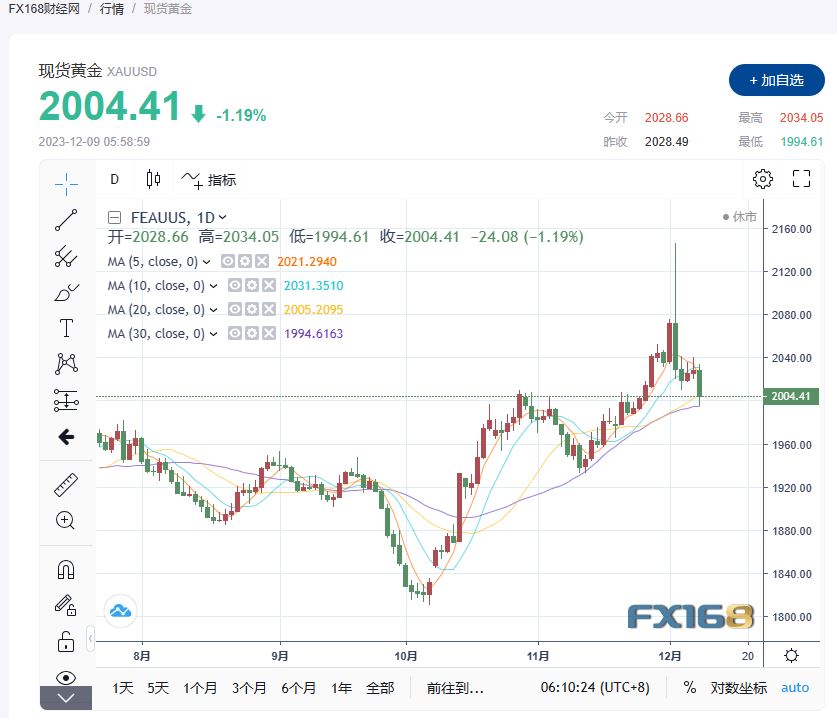Enable the magnet snapping mode
Image resolution: width=837 pixels, height=718 pixels.
[x=66, y=569]
